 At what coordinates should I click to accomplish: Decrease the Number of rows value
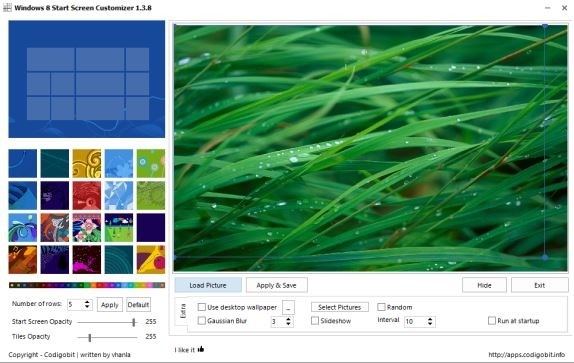[87, 307]
